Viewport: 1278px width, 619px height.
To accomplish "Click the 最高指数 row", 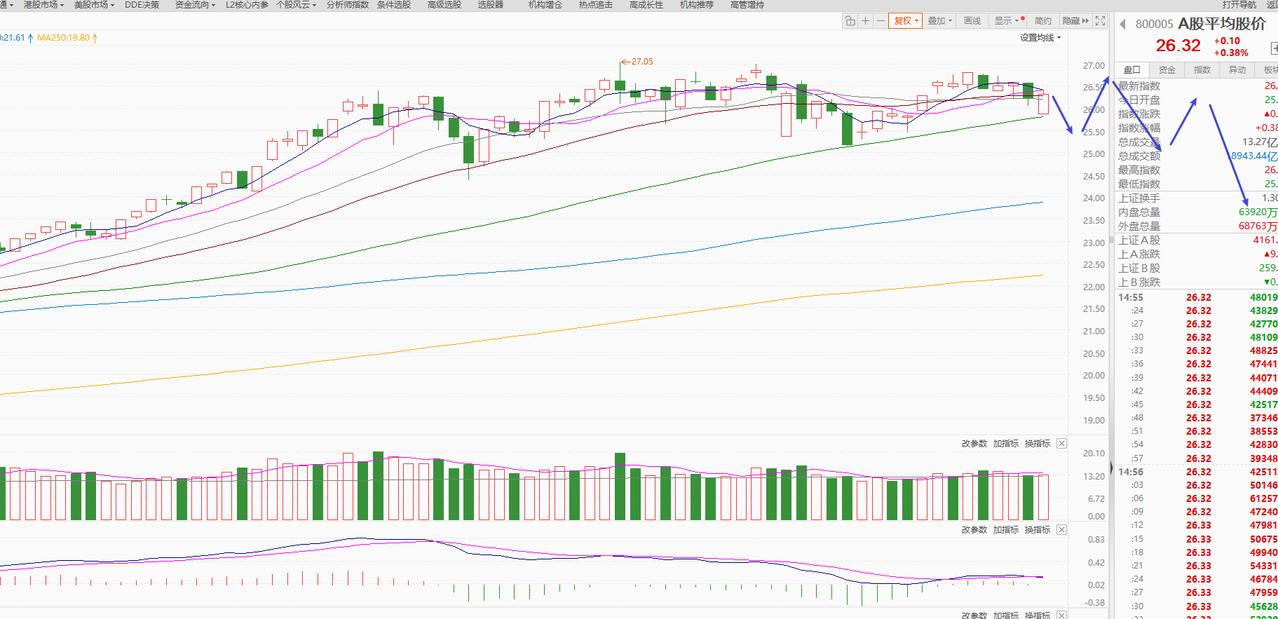I will pos(1198,170).
